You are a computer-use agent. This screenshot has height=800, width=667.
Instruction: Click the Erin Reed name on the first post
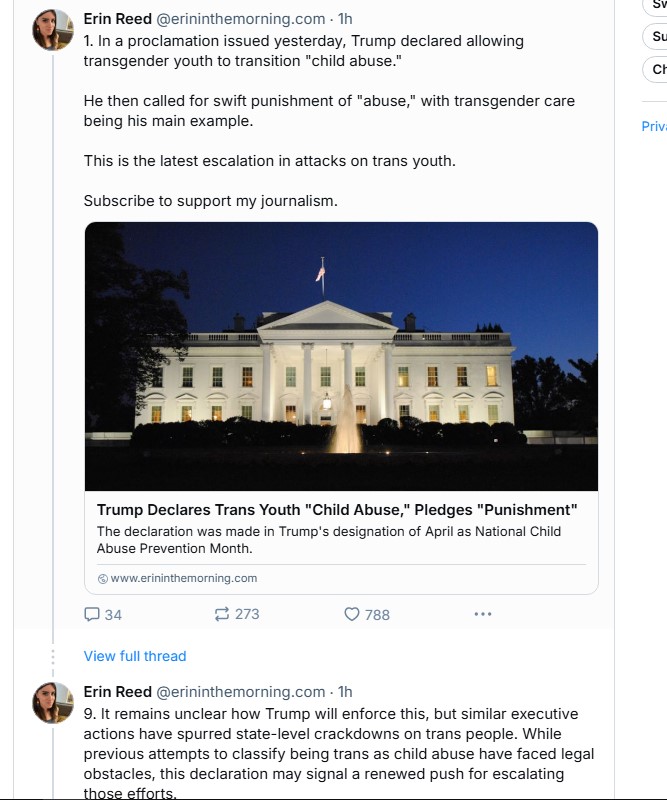coord(118,19)
